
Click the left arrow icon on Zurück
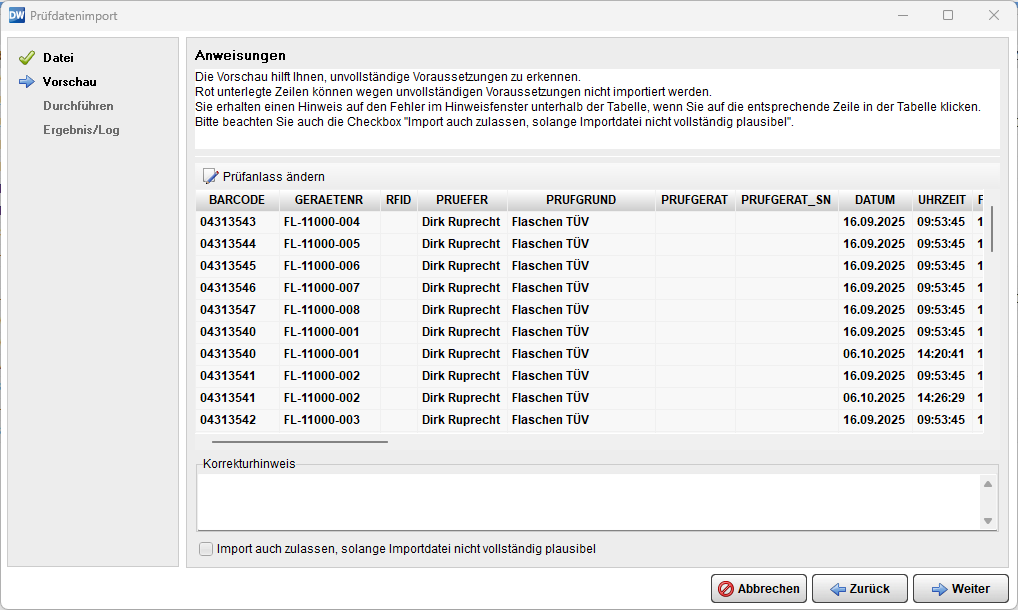click(838, 589)
